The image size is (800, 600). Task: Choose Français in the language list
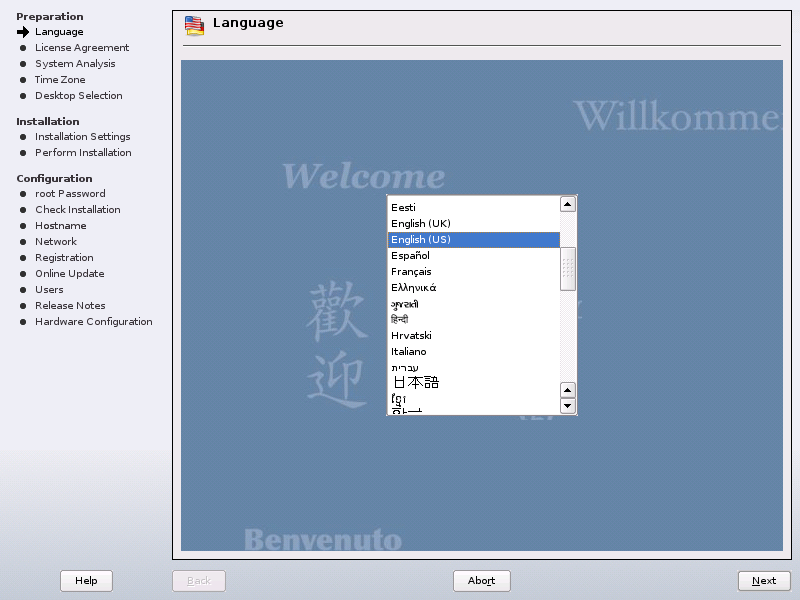(473, 271)
